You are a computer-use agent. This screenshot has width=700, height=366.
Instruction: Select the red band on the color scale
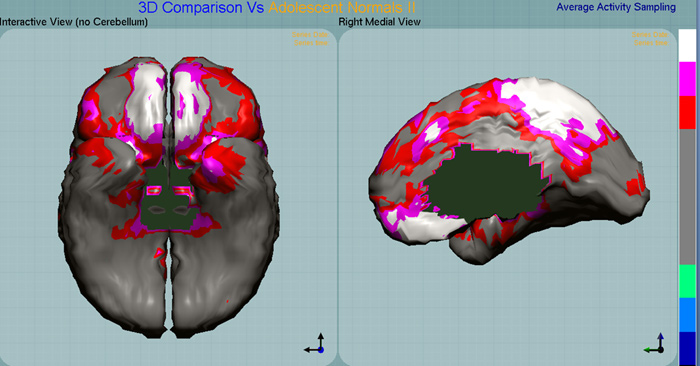pyautogui.click(x=687, y=112)
